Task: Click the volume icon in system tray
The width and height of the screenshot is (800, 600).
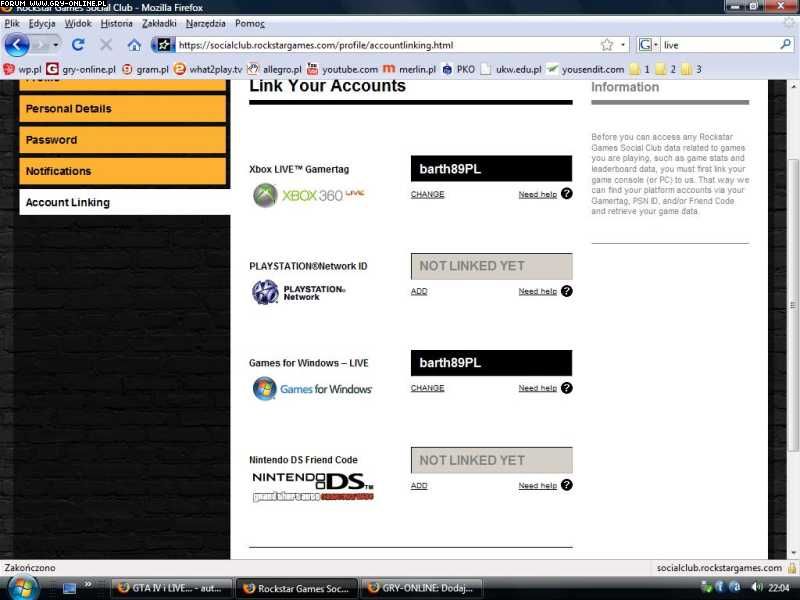Action: 757,587
